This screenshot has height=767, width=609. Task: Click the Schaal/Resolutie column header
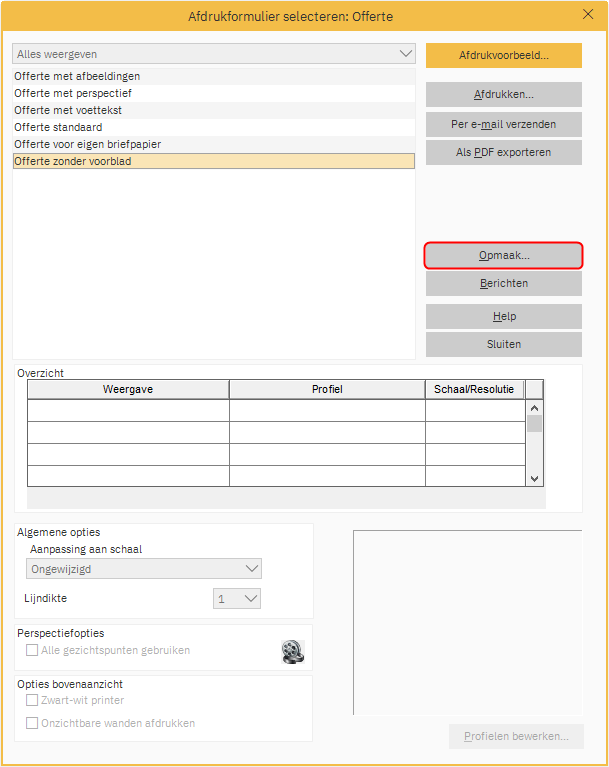(x=474, y=389)
